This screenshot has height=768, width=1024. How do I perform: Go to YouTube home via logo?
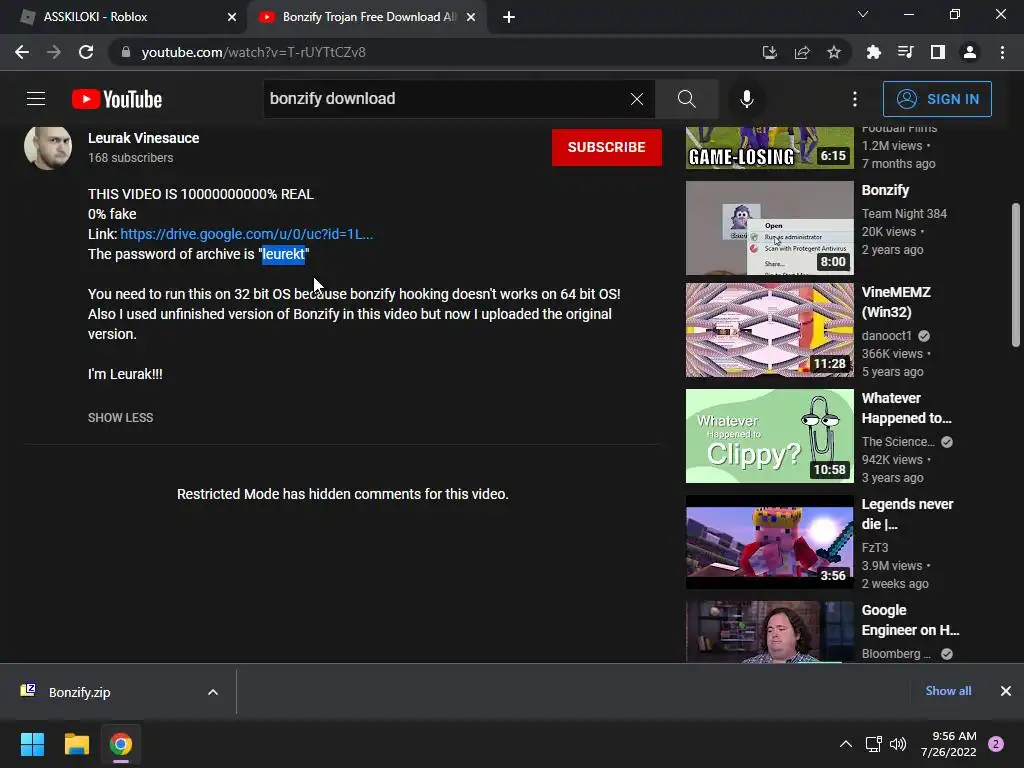117,99
